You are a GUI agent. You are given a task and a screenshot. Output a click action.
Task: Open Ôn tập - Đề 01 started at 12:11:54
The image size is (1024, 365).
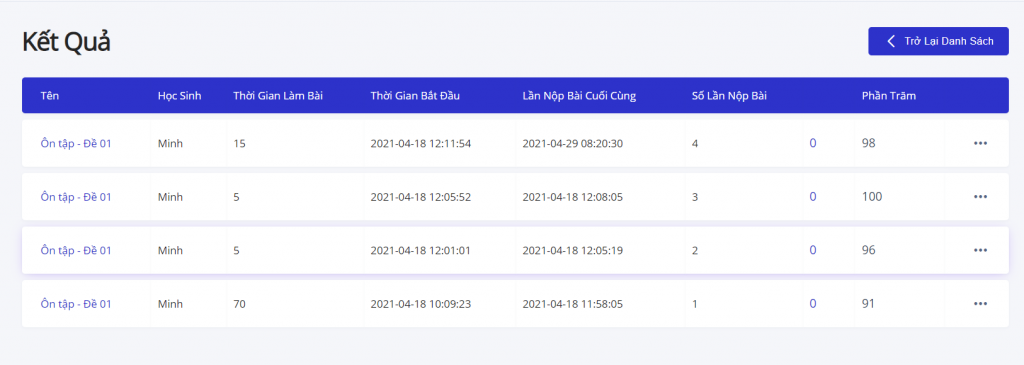[x=76, y=143]
